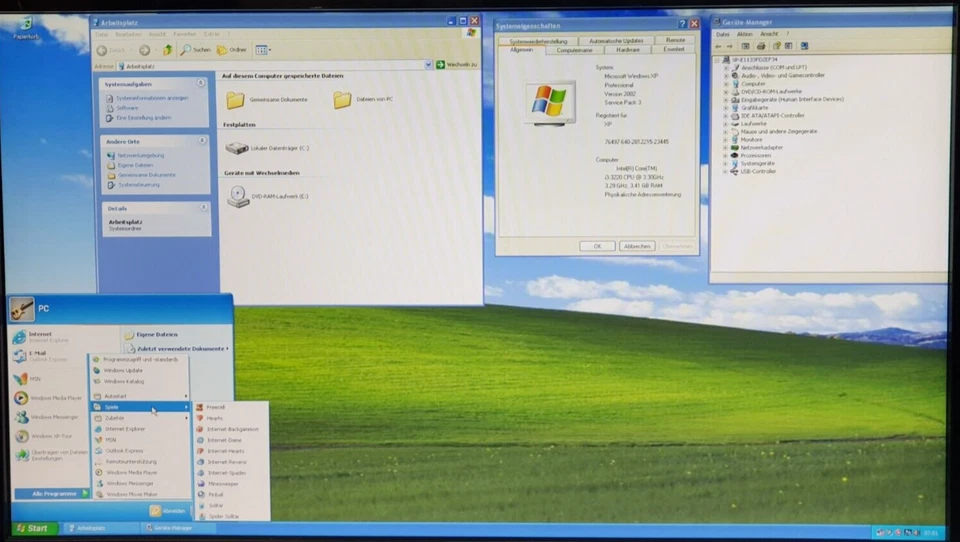Viewport: 960px width, 542px height.
Task: Collapse the Systemaufgaben panel chevron
Action: [201, 83]
